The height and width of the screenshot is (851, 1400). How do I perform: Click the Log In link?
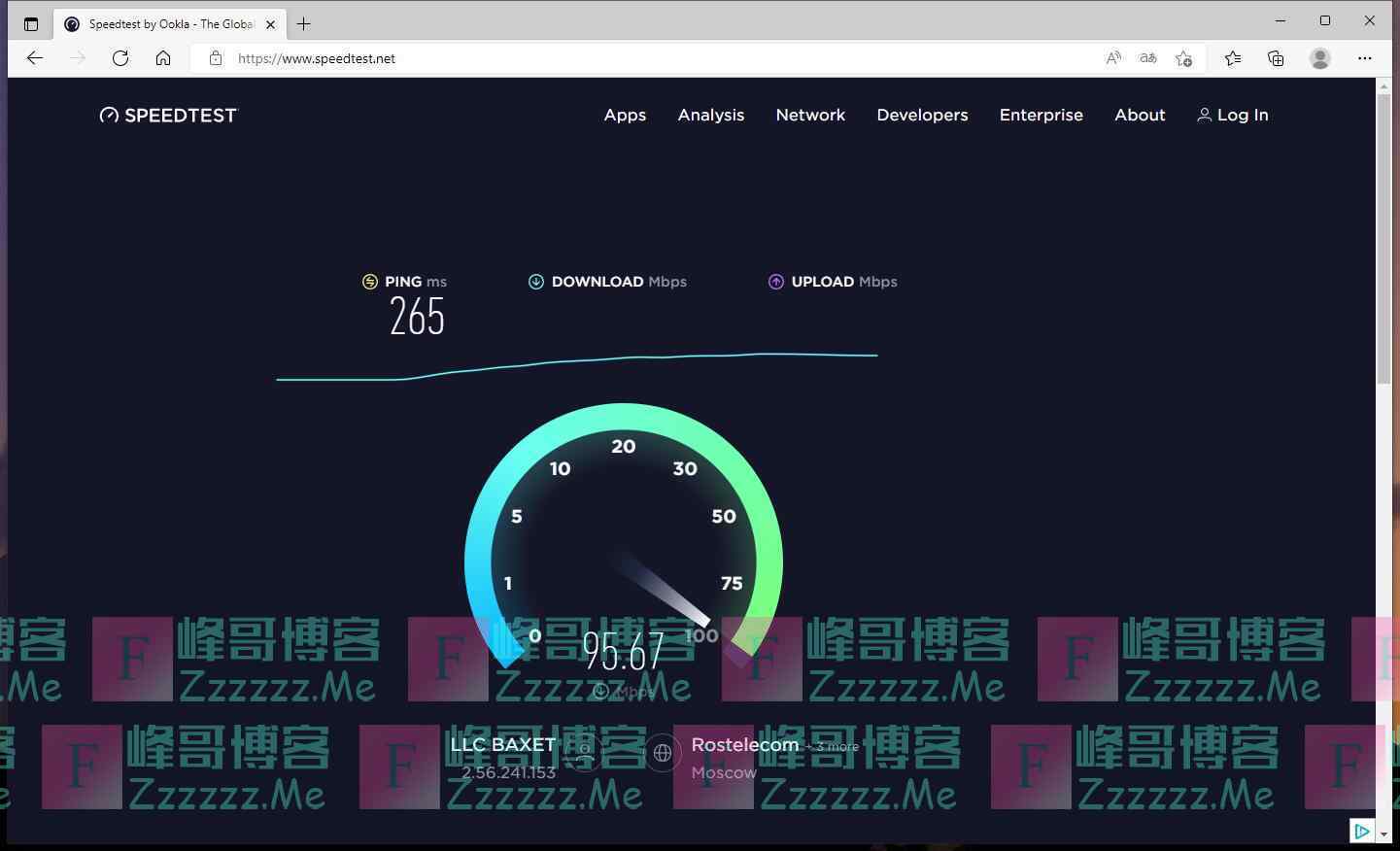1233,115
